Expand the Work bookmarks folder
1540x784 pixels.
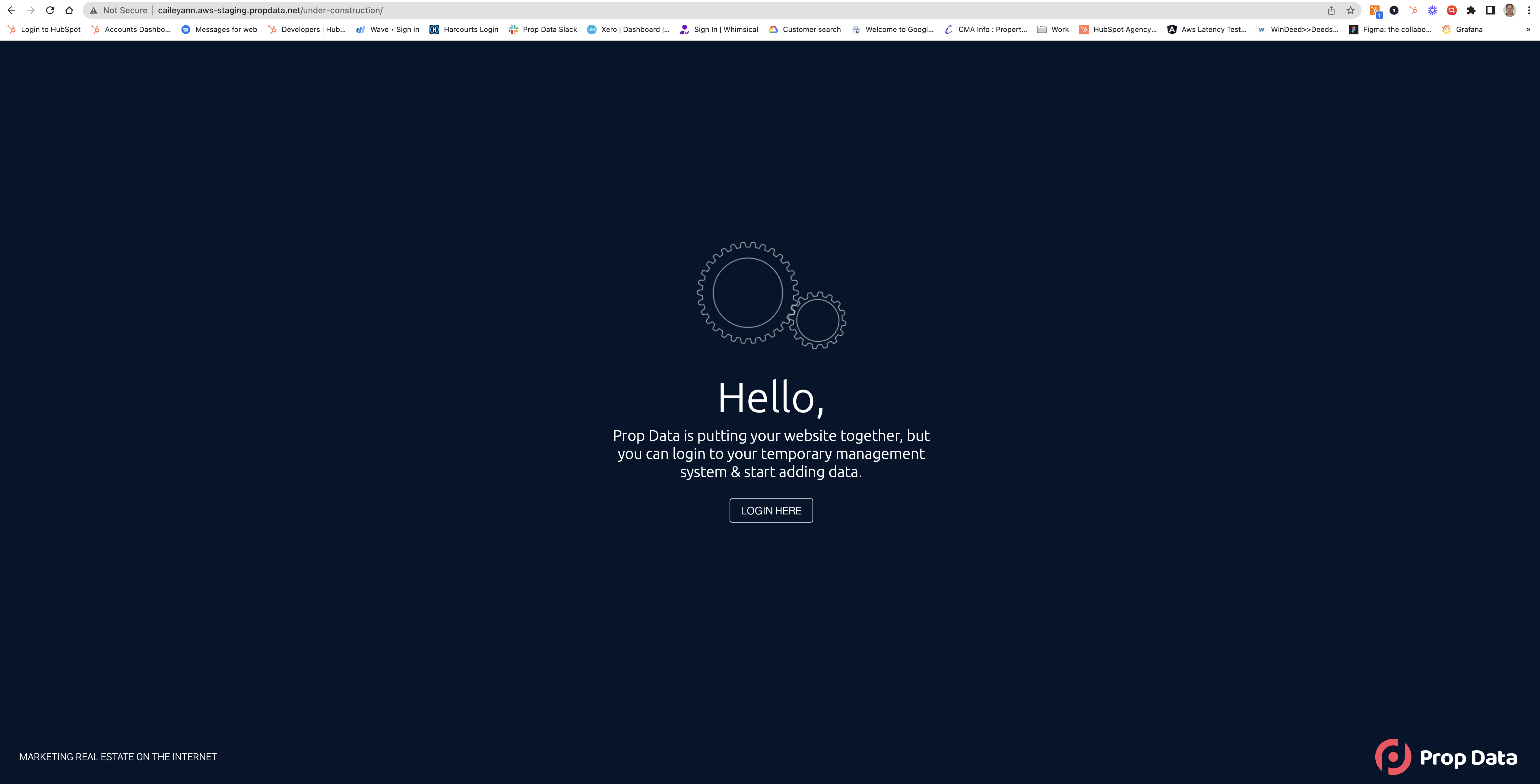coord(1053,29)
